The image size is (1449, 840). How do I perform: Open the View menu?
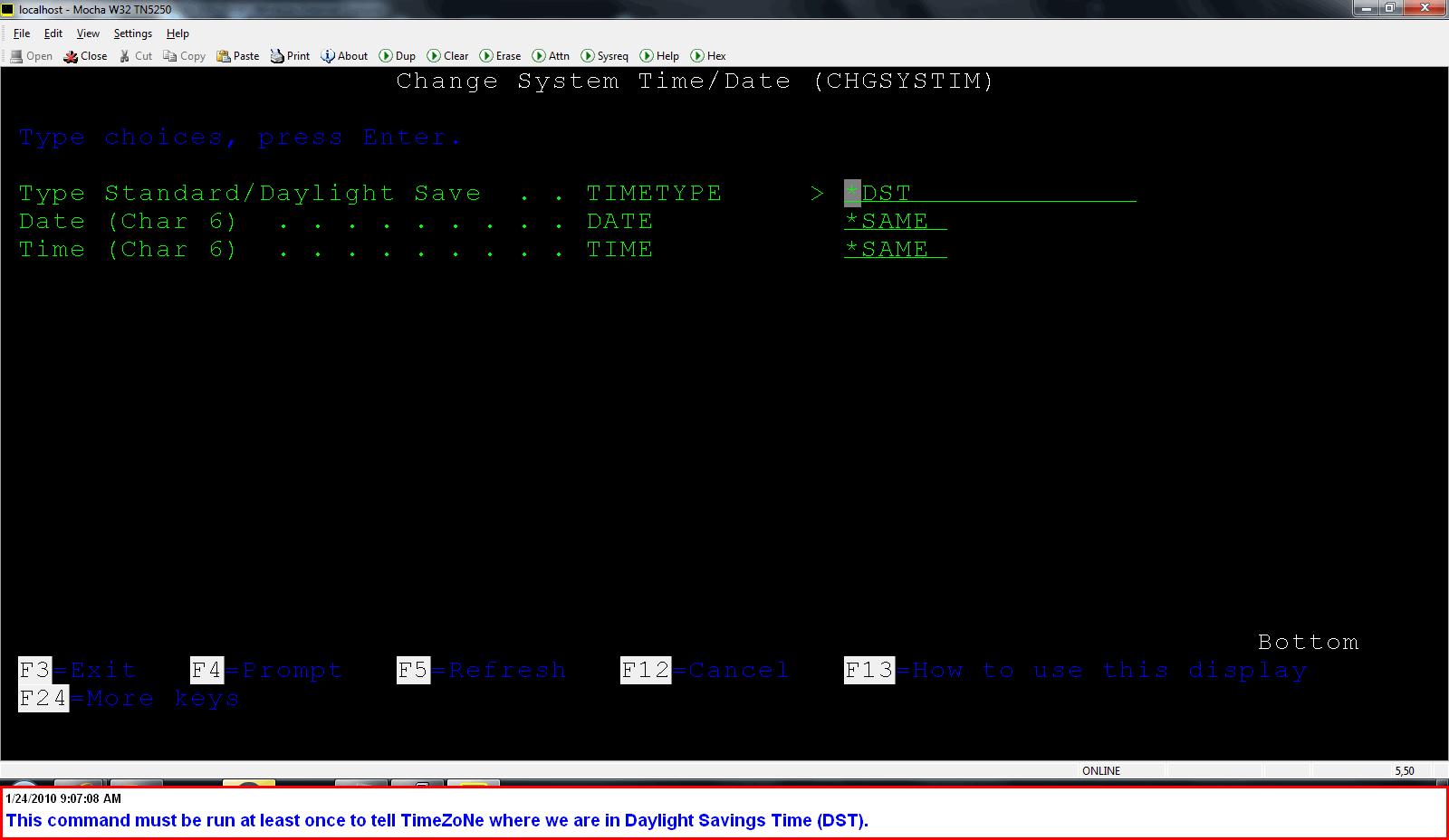(x=88, y=33)
